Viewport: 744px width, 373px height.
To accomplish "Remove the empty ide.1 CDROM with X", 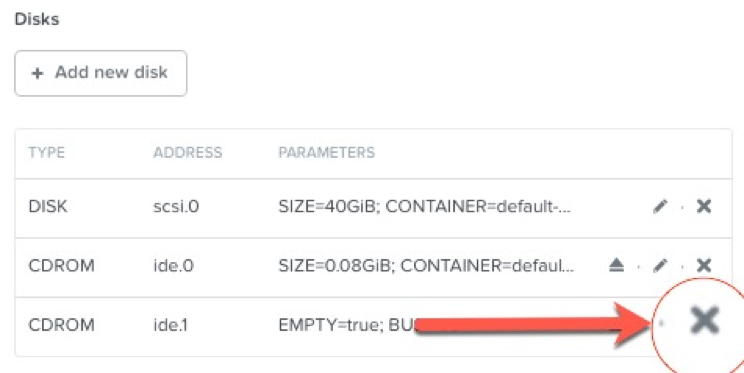I will [x=705, y=320].
